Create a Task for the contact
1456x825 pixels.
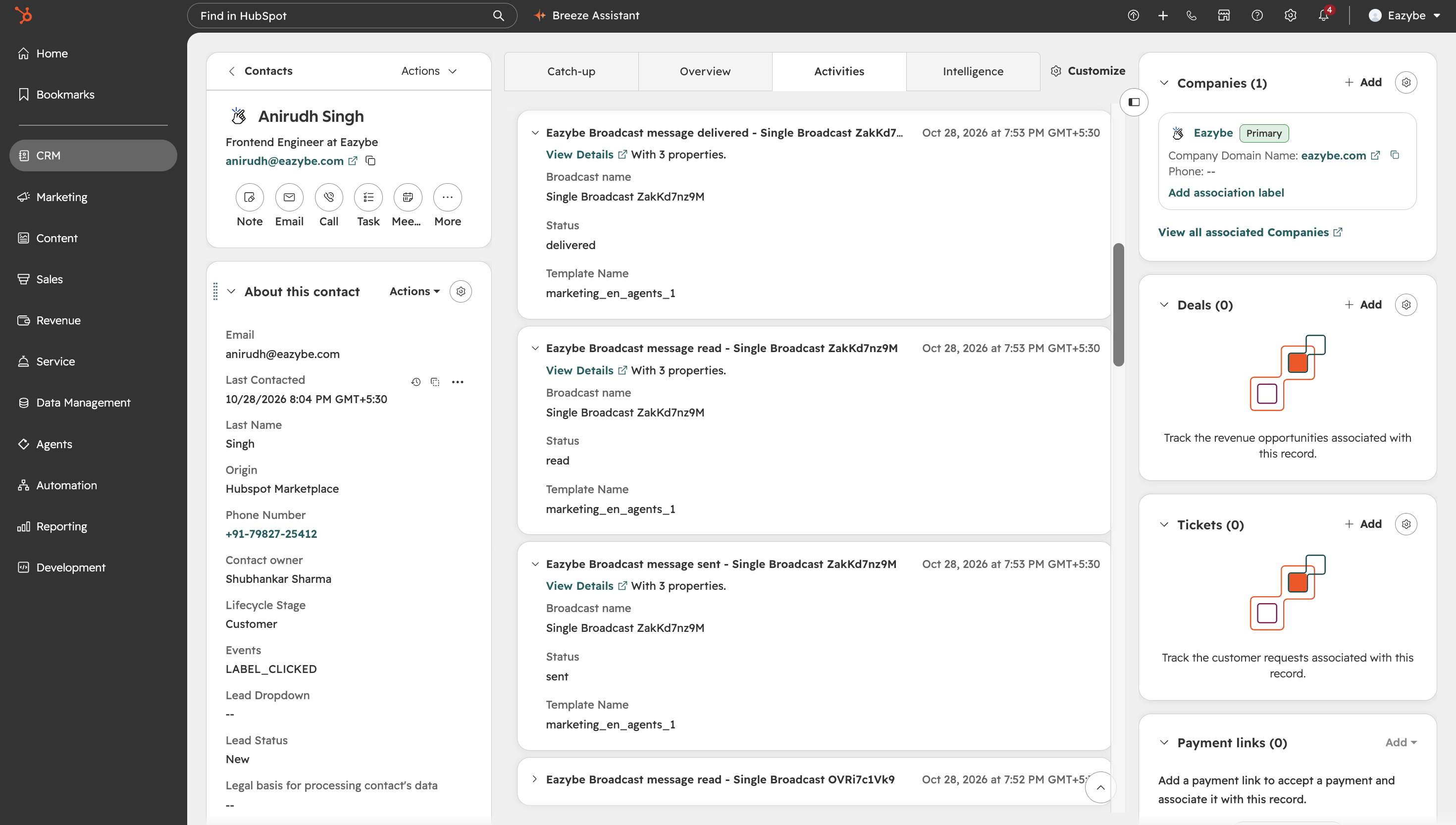368,197
